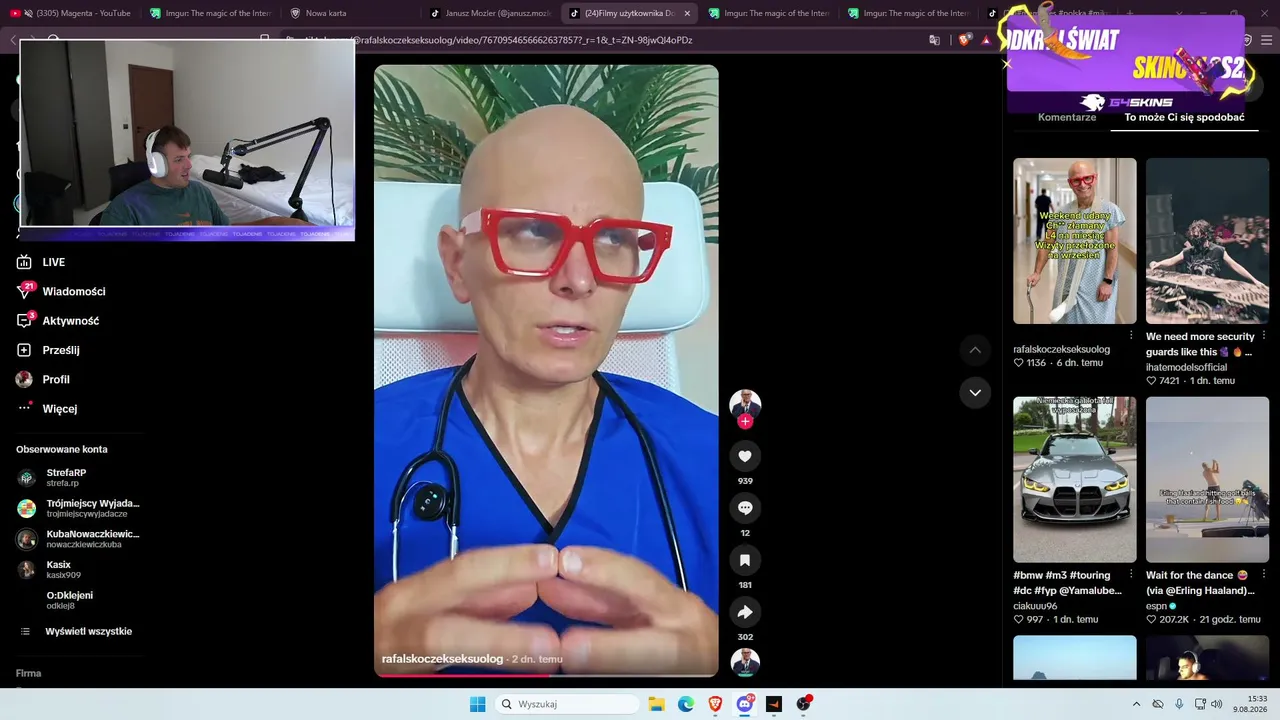Open Microsoft Edge from the taskbar

pyautogui.click(x=686, y=704)
